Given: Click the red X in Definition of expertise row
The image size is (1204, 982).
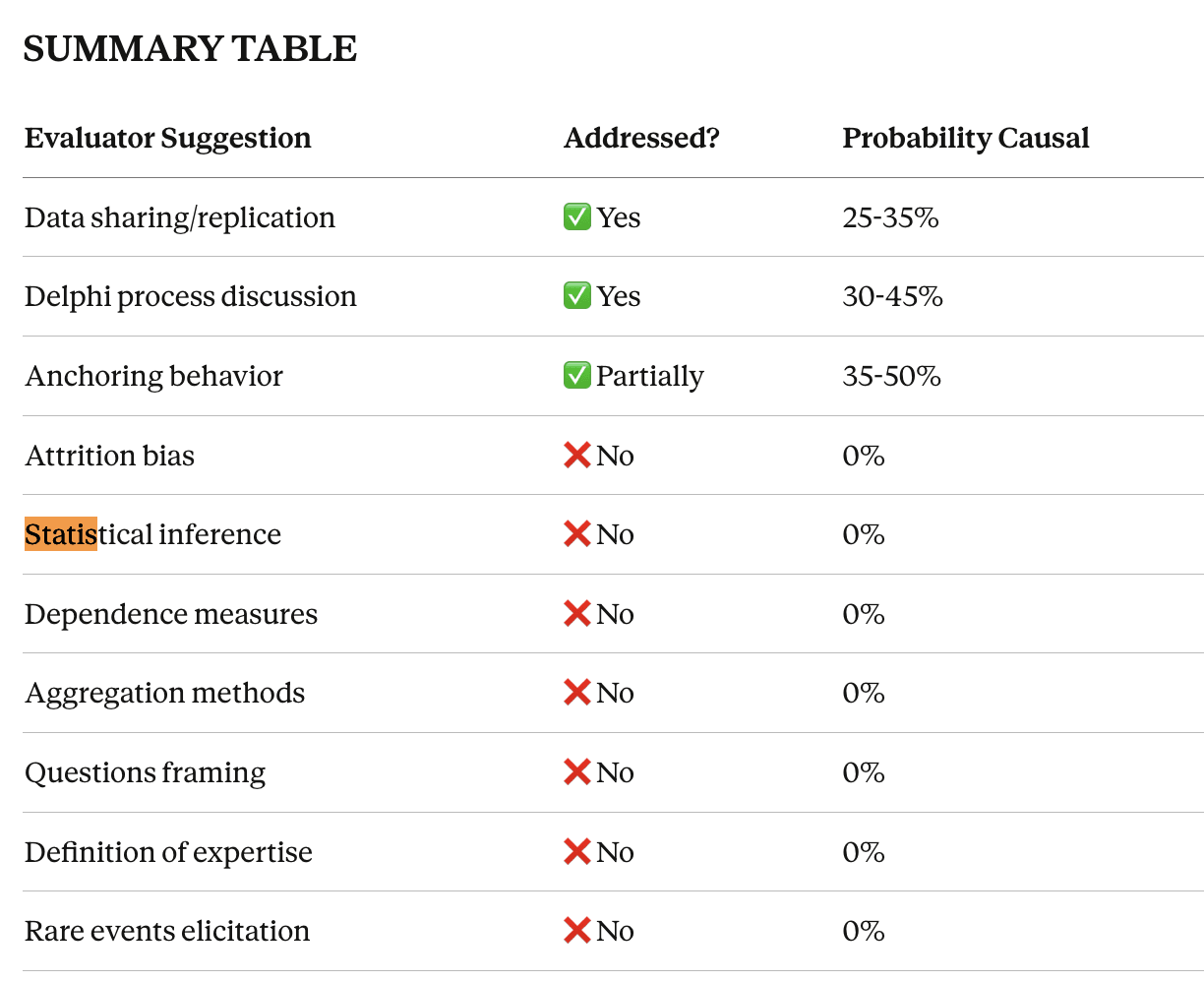Looking at the screenshot, I should click(576, 851).
